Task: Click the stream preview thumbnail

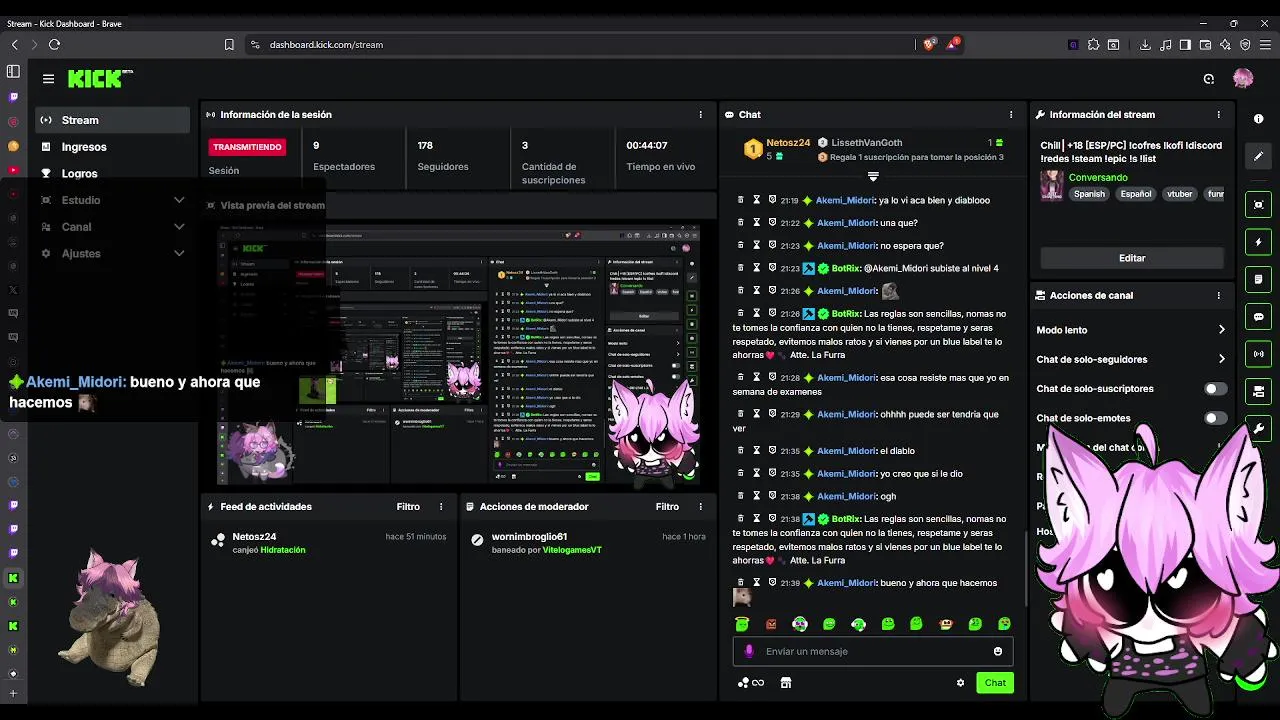Action: tap(459, 353)
